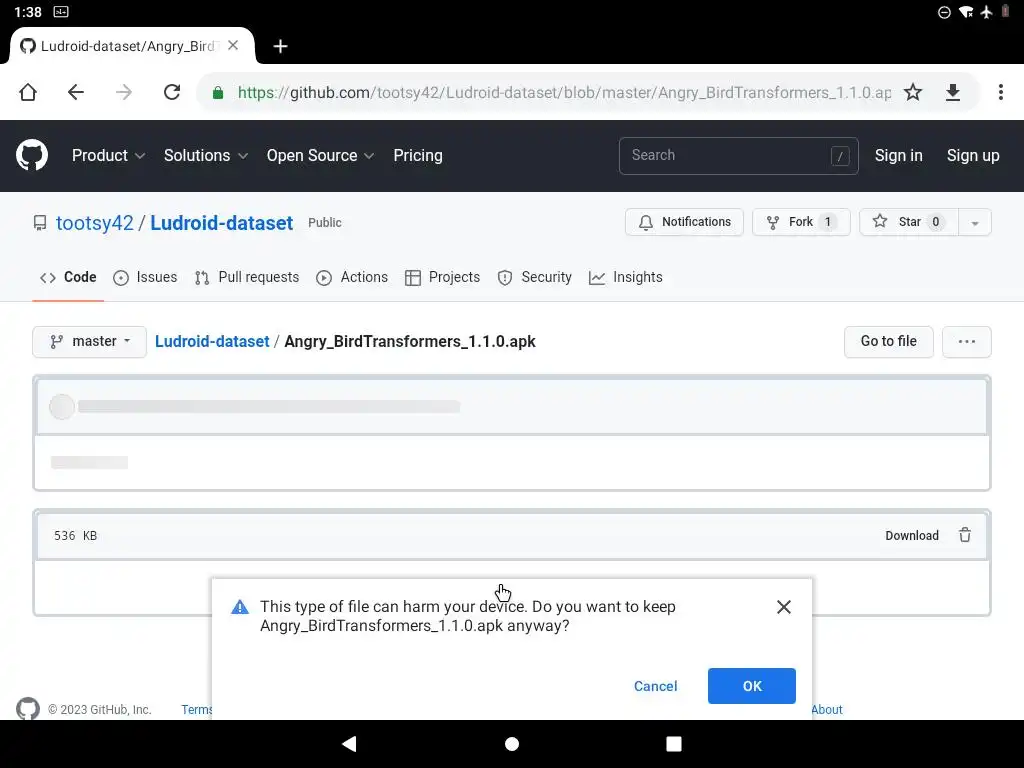Switch to the Security tab
1024x768 pixels.
534,278
